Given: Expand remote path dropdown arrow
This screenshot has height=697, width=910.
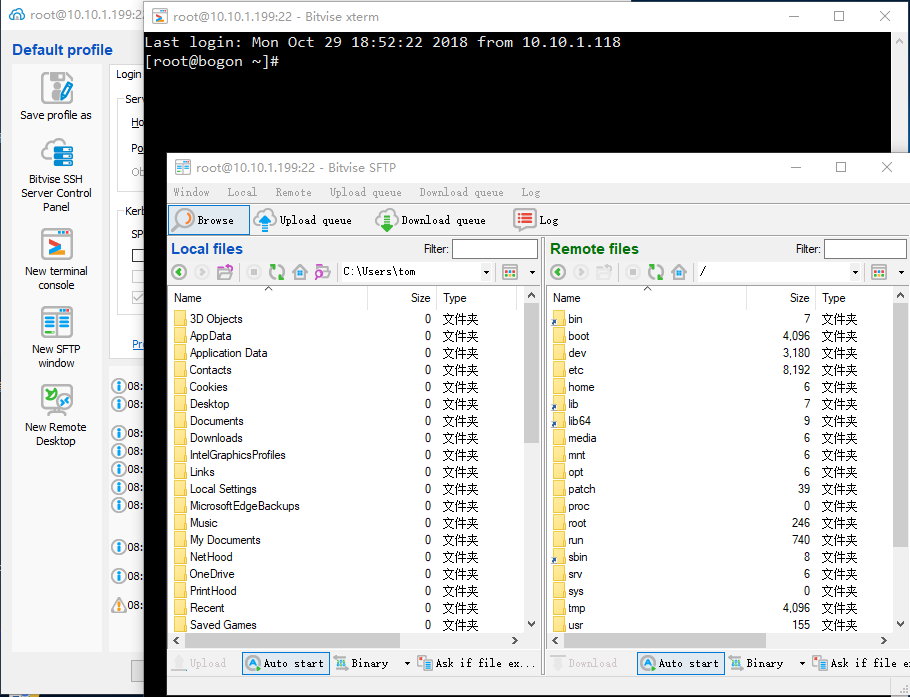Looking at the screenshot, I should click(x=855, y=272).
